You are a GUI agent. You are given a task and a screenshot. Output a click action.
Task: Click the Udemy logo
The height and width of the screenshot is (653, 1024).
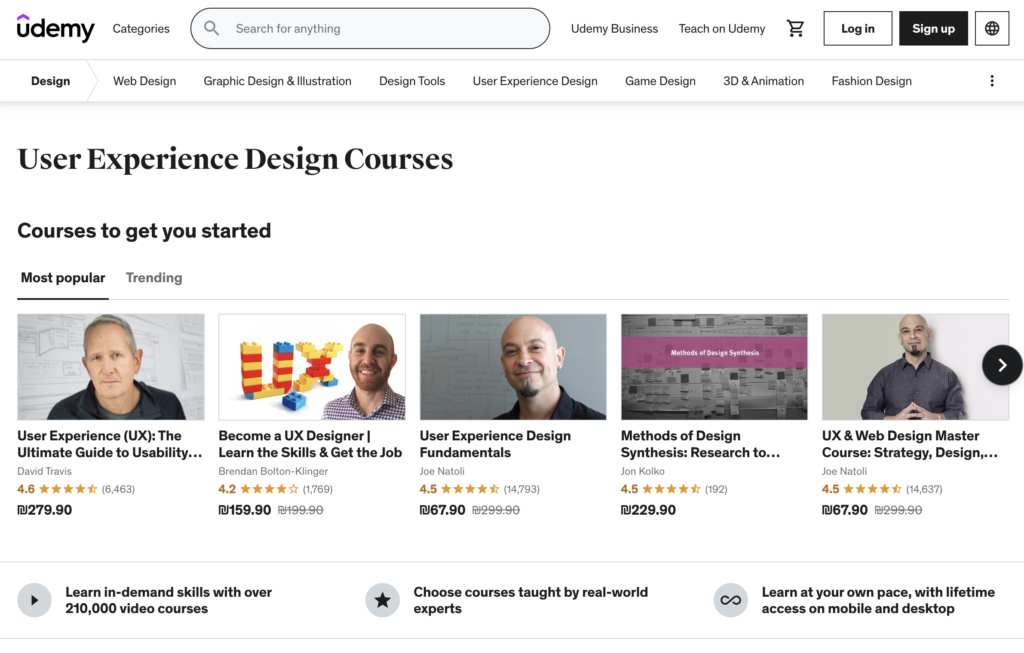(56, 28)
